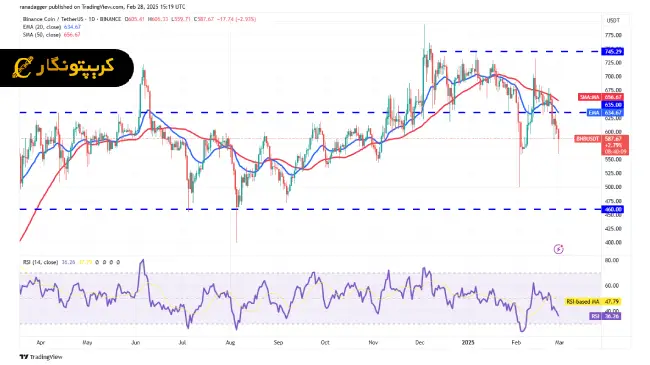Click the 400.00 price axis value

tap(613, 242)
